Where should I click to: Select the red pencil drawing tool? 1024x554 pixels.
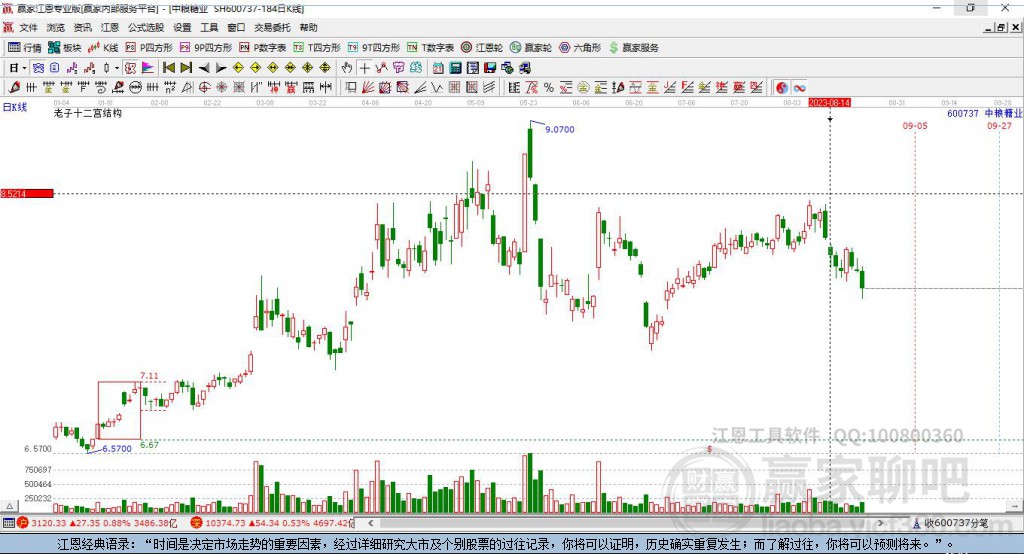point(14,88)
